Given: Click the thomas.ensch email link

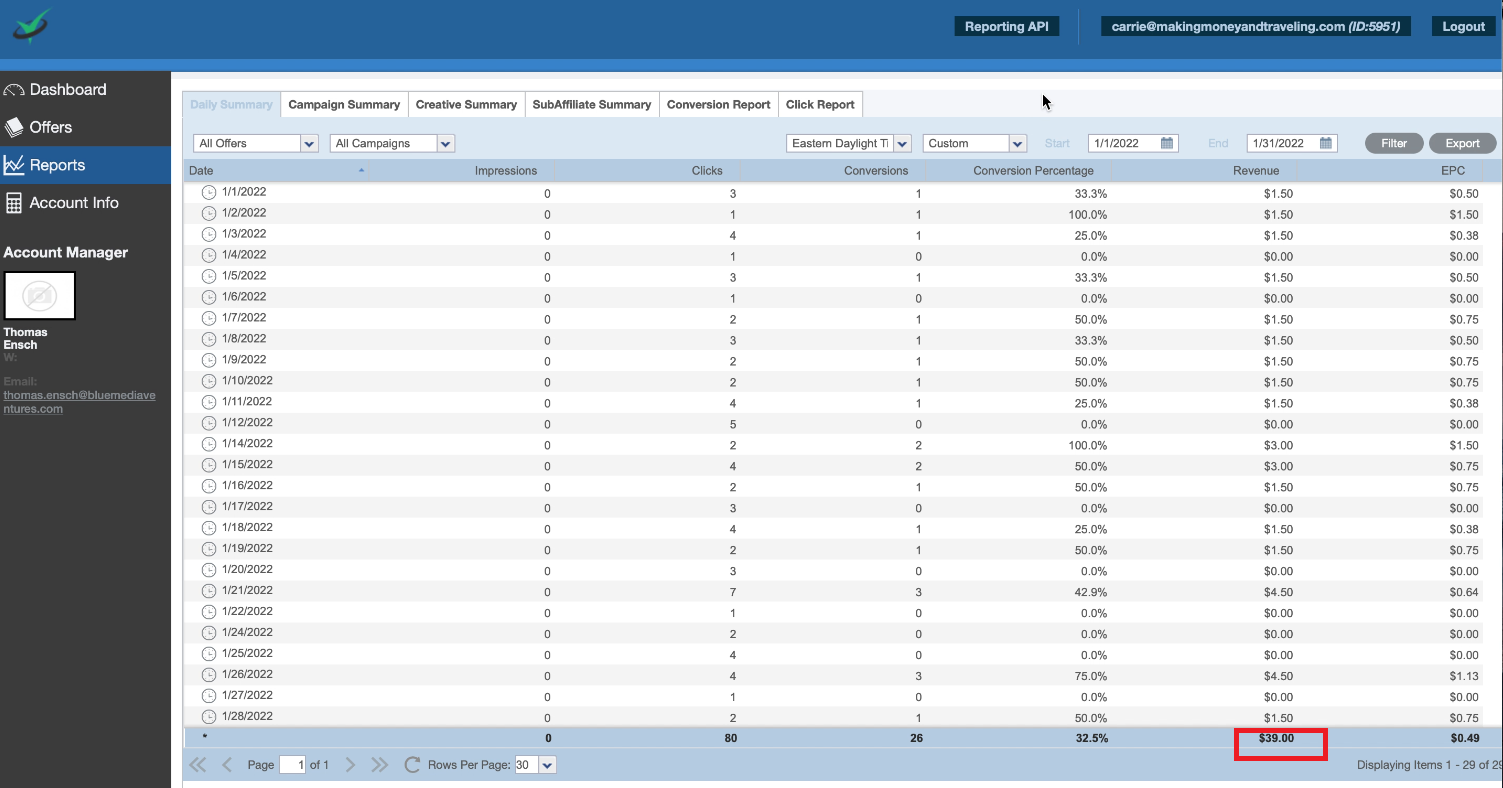Looking at the screenshot, I should (x=79, y=401).
